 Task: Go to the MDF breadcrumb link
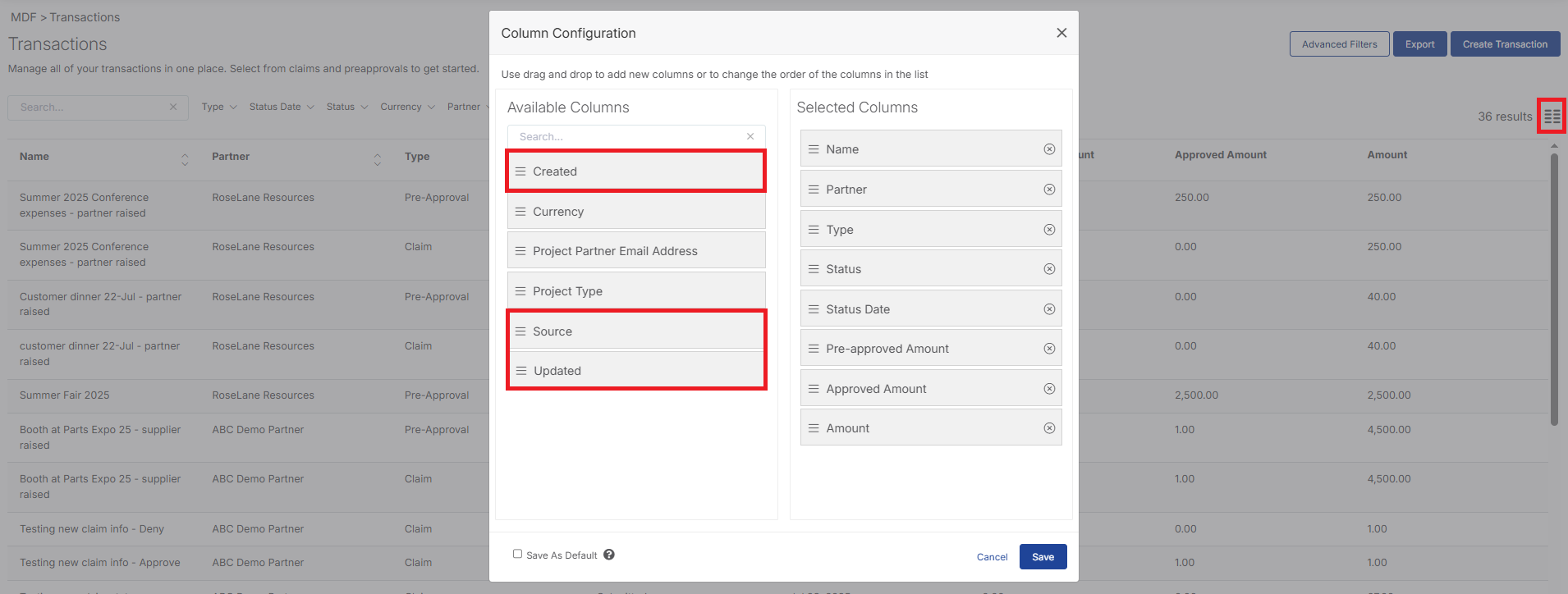click(23, 17)
